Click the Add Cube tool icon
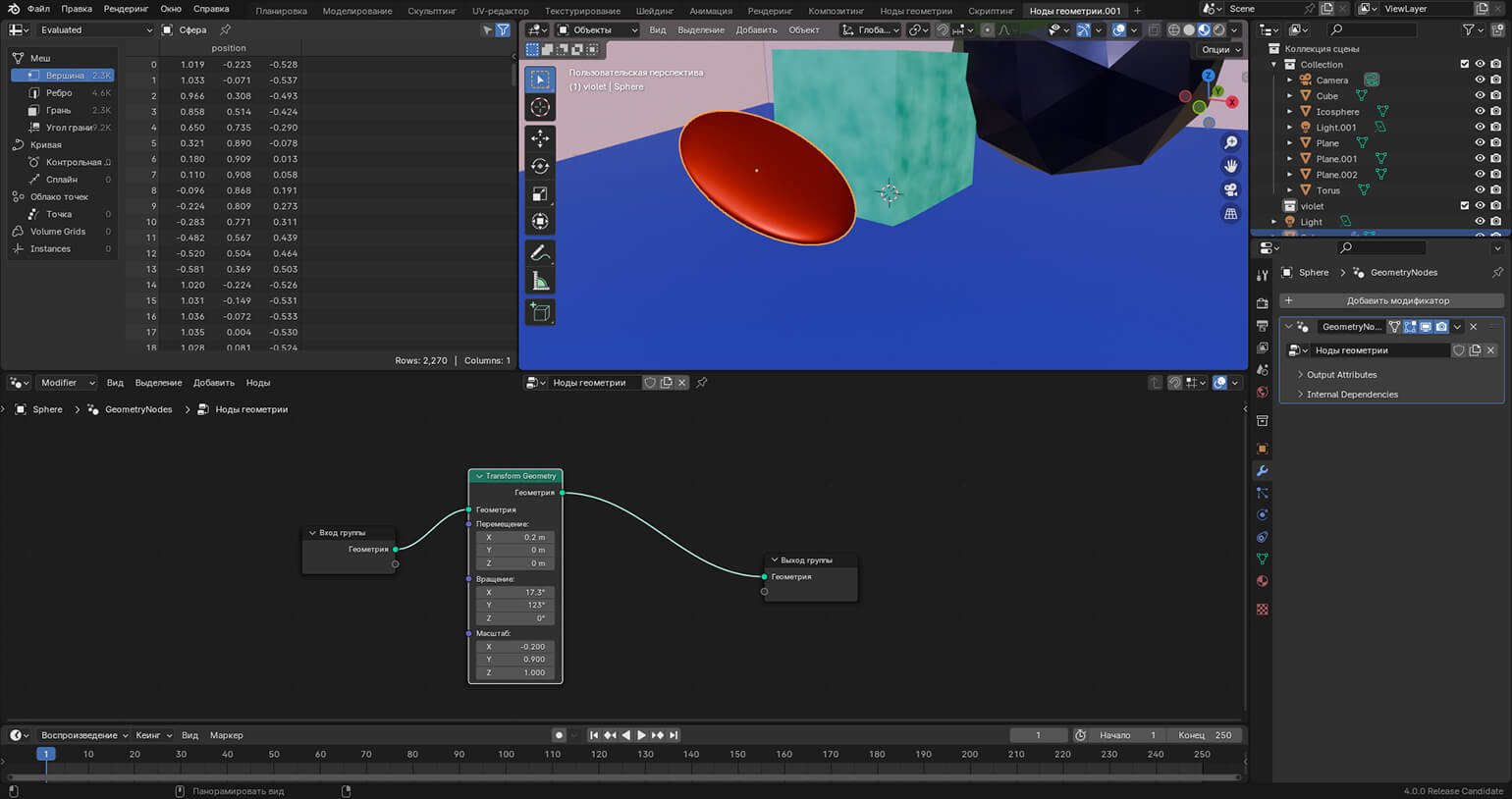Screen dimensions: 1512x799 tap(540, 312)
